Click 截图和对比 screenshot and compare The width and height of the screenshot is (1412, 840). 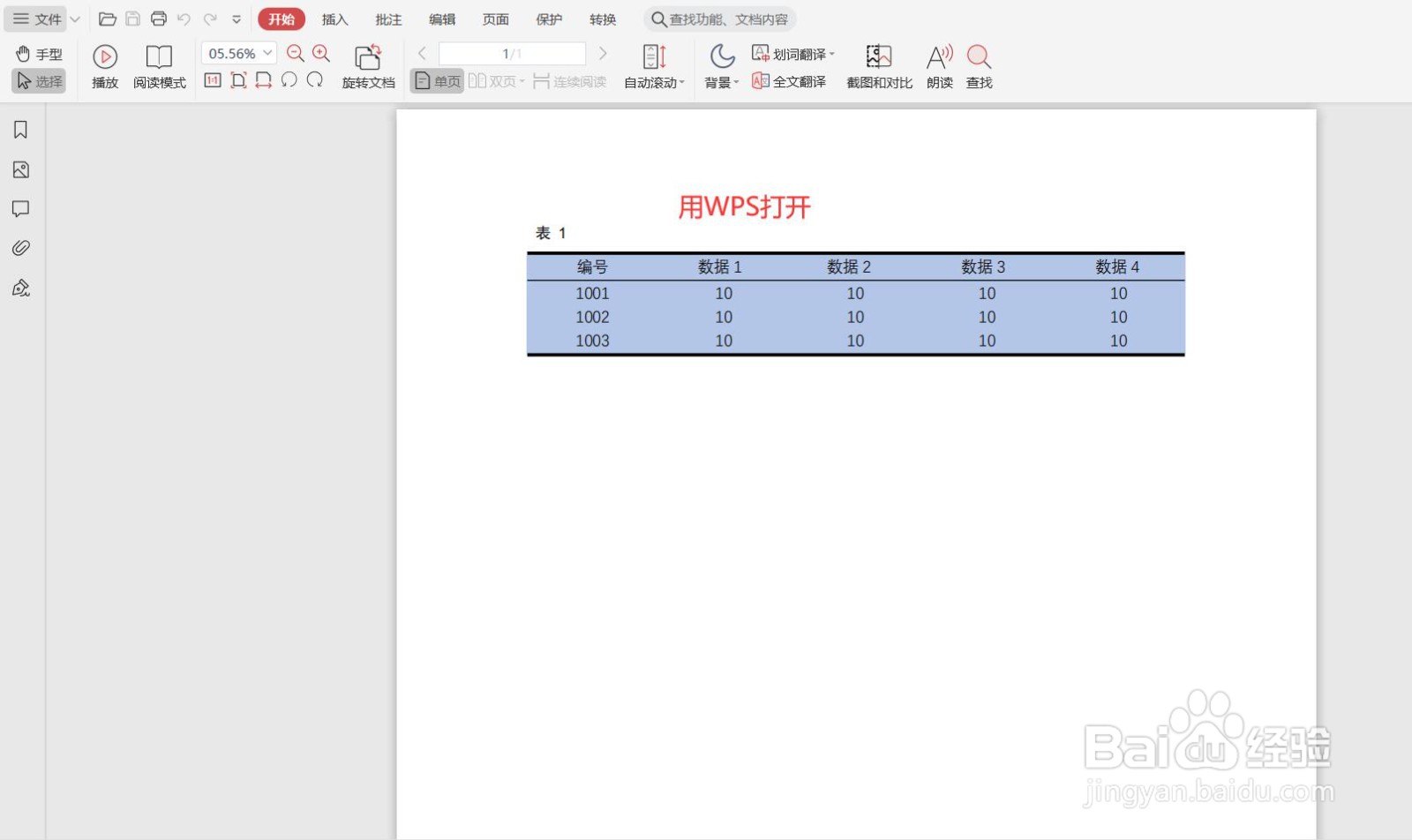tap(879, 67)
